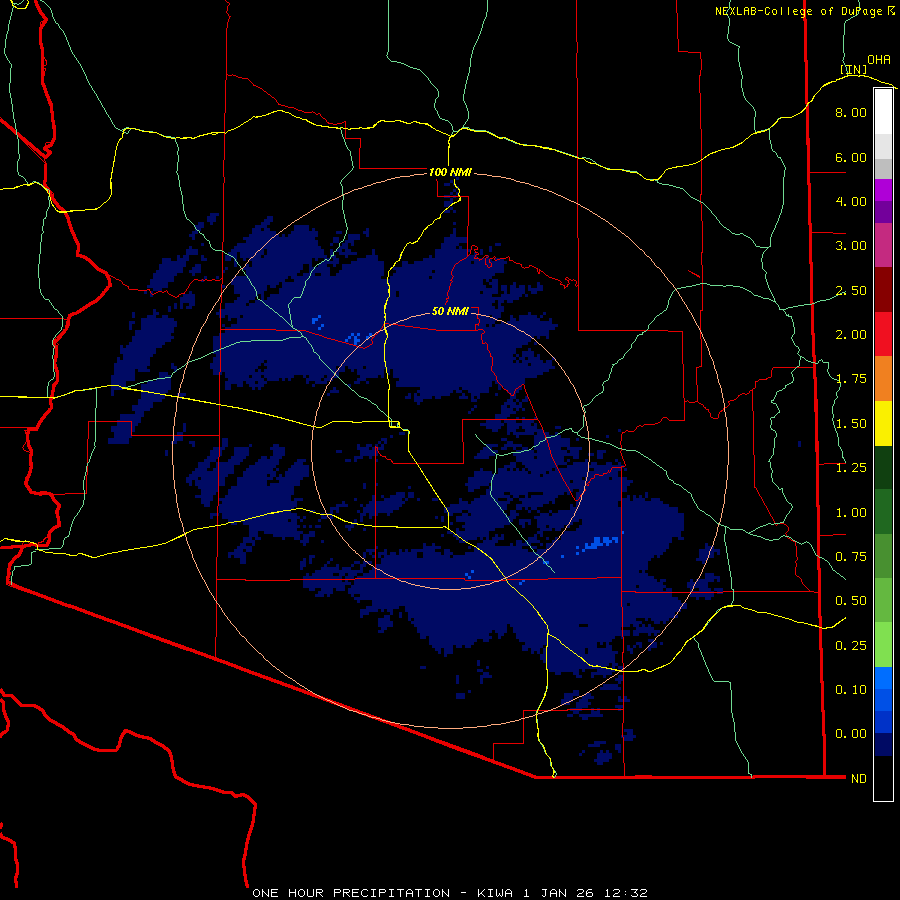Click the [IN] units label
Image resolution: width=900 pixels, height=900 pixels.
[854, 69]
